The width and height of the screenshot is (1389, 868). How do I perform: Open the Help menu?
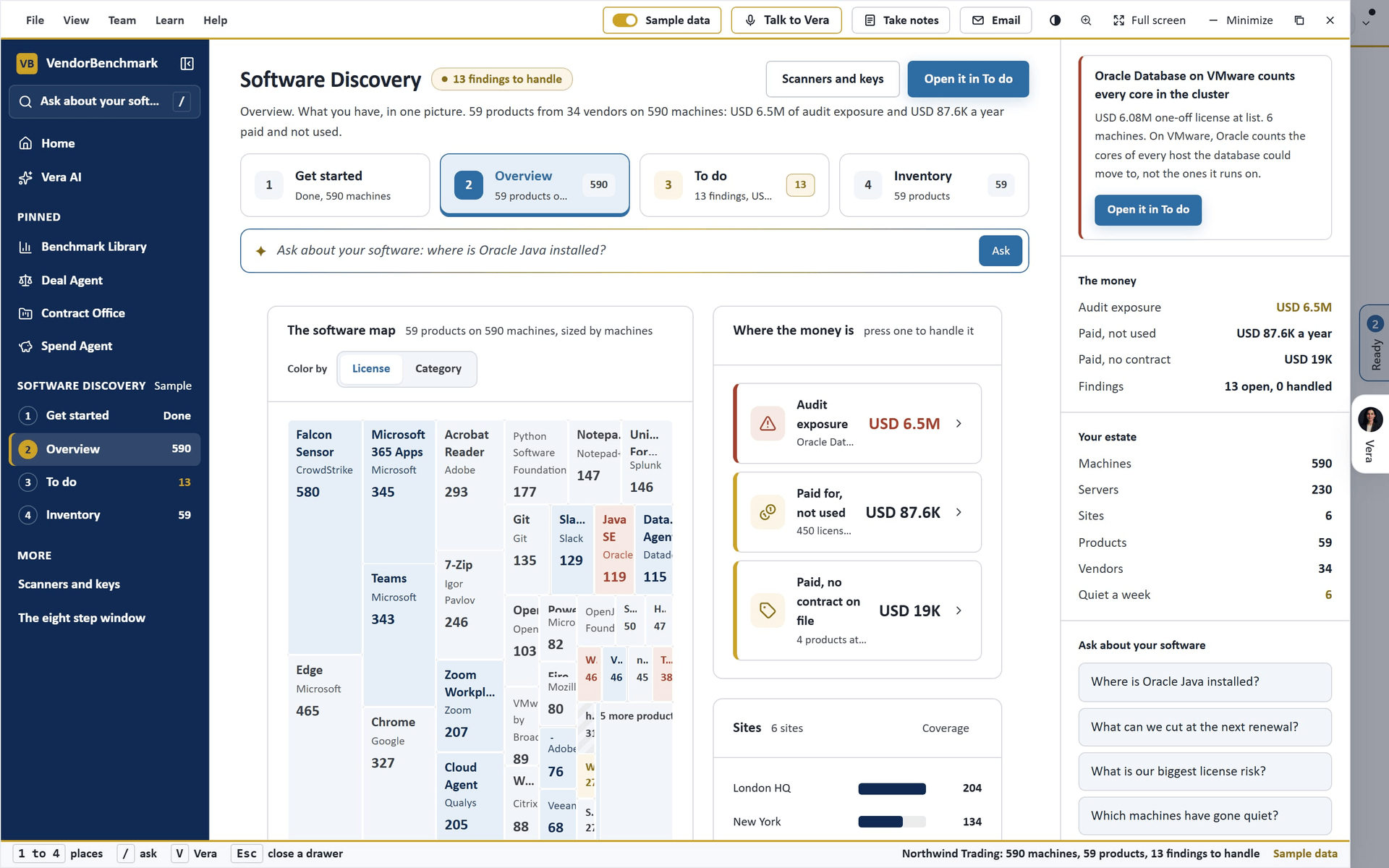click(x=215, y=20)
